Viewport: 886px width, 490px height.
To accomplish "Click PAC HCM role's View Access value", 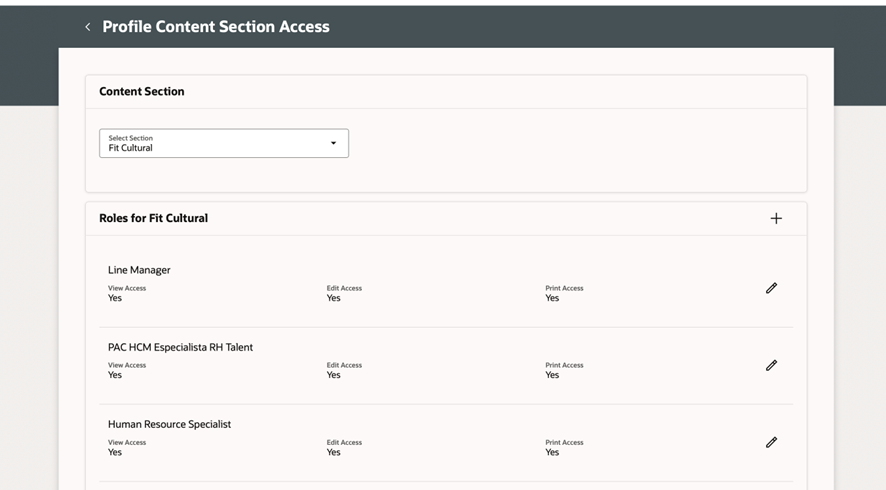I will click(x=115, y=375).
